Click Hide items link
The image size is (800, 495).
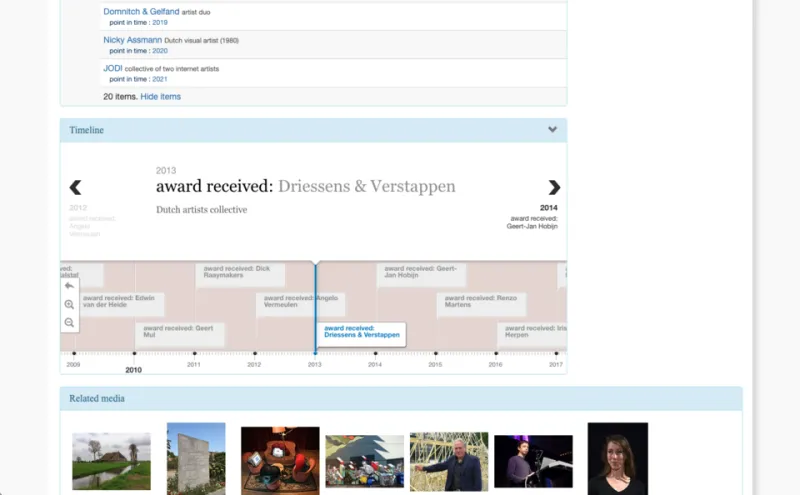[x=161, y=96]
